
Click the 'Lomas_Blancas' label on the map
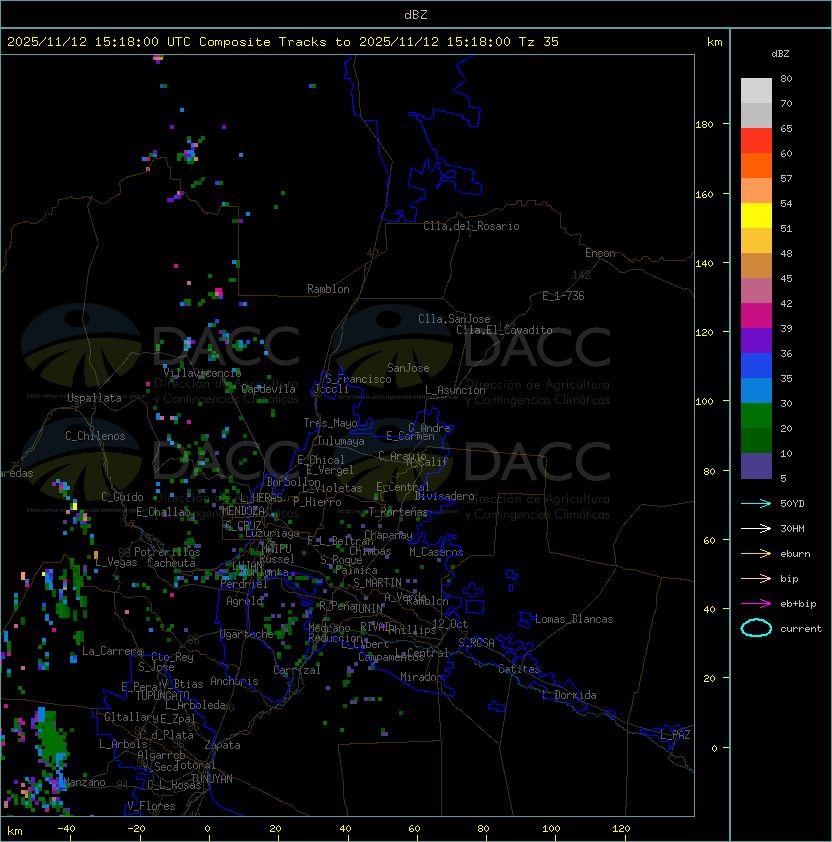[x=574, y=619]
